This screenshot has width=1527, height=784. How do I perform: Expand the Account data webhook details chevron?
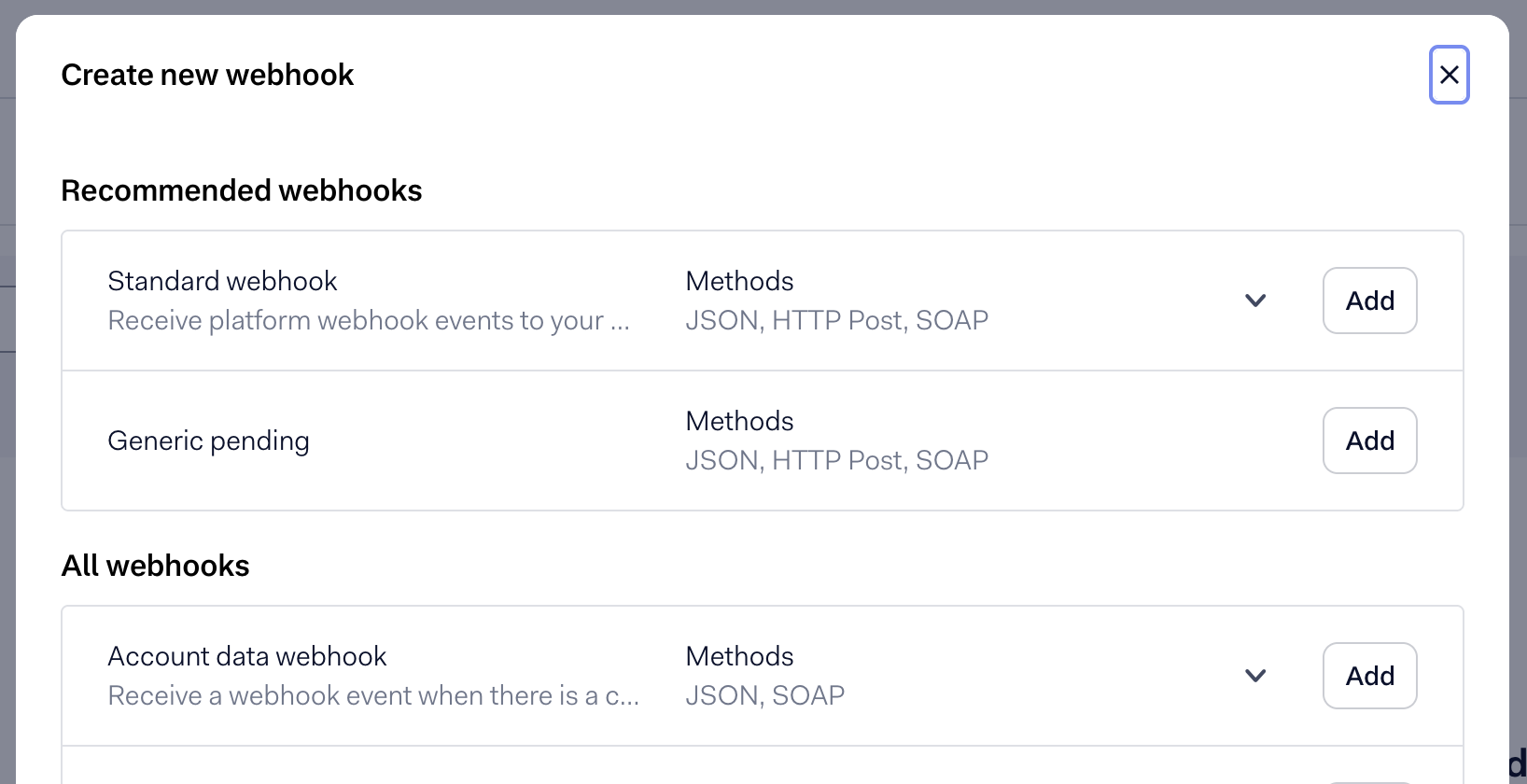[x=1255, y=676]
